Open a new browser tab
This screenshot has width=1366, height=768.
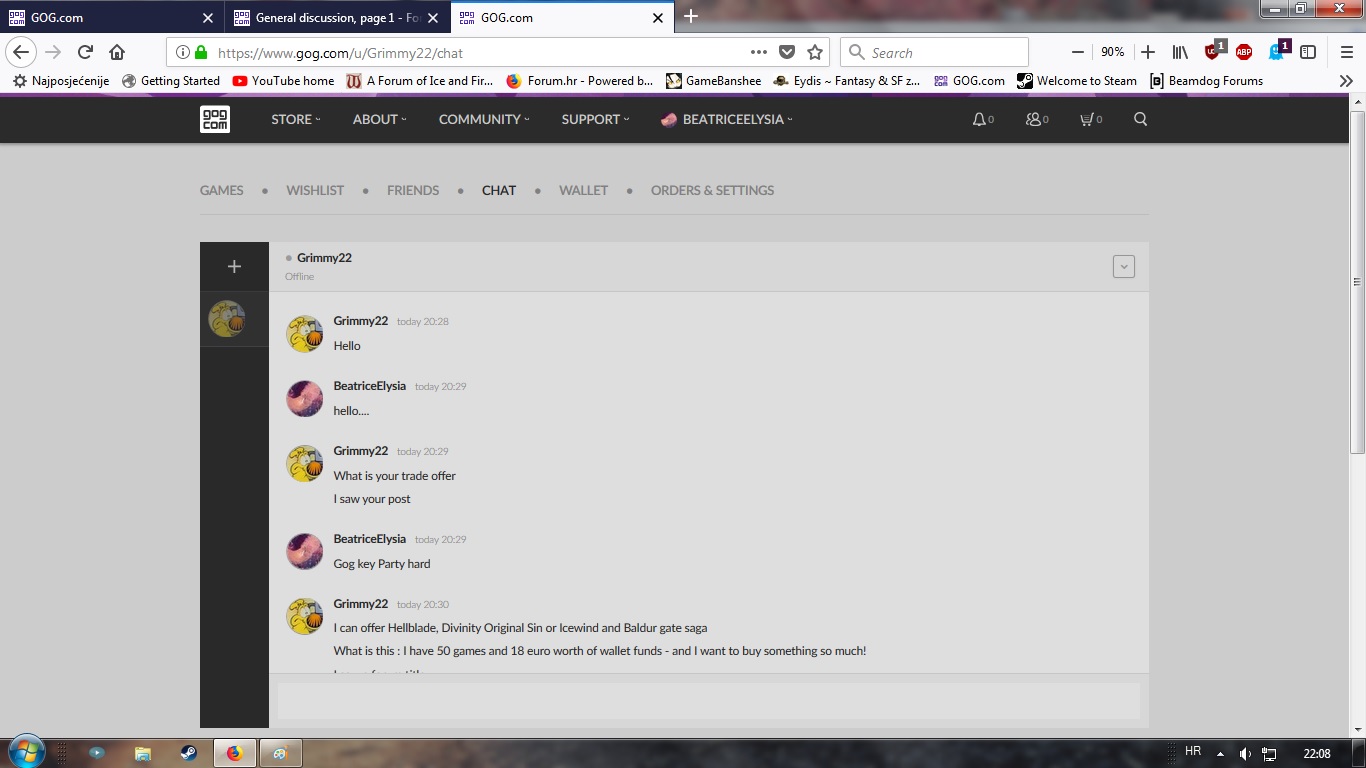tap(691, 16)
